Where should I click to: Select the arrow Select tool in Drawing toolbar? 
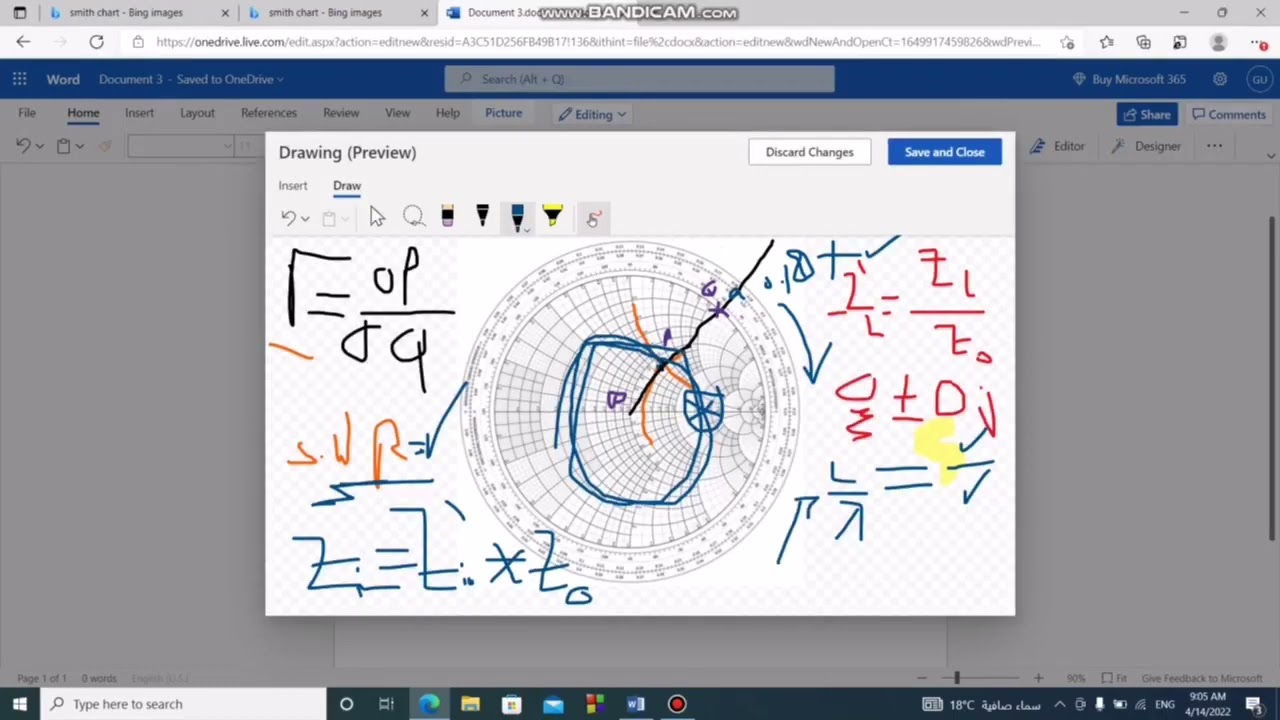coord(376,217)
